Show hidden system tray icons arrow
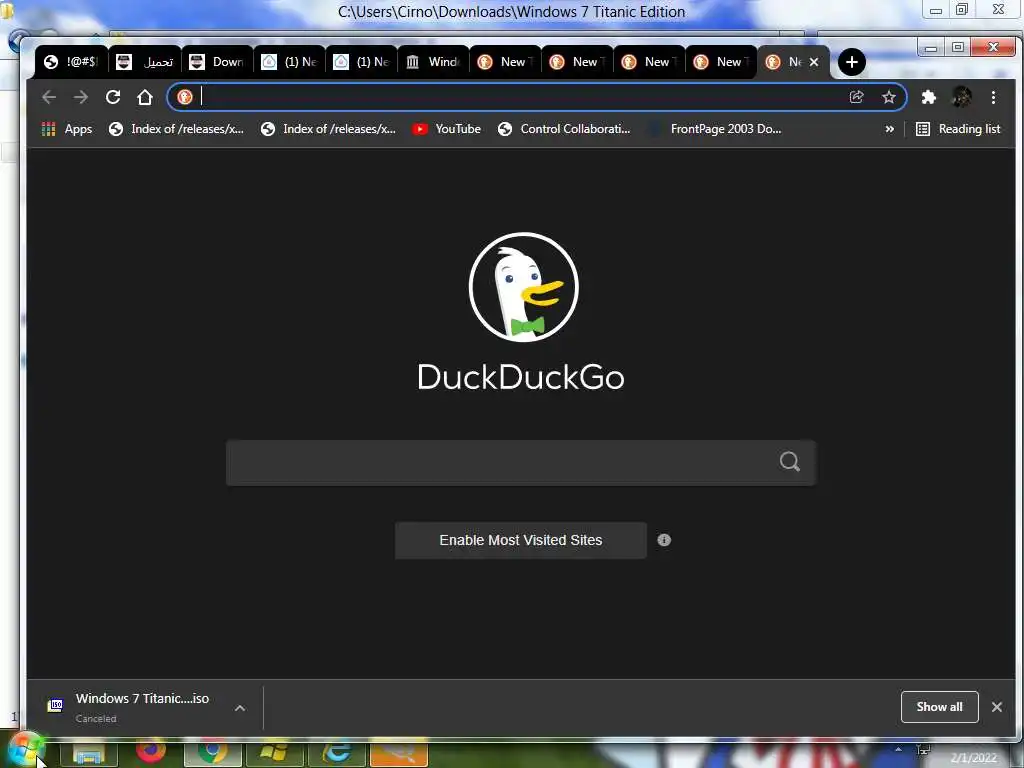 pos(899,749)
